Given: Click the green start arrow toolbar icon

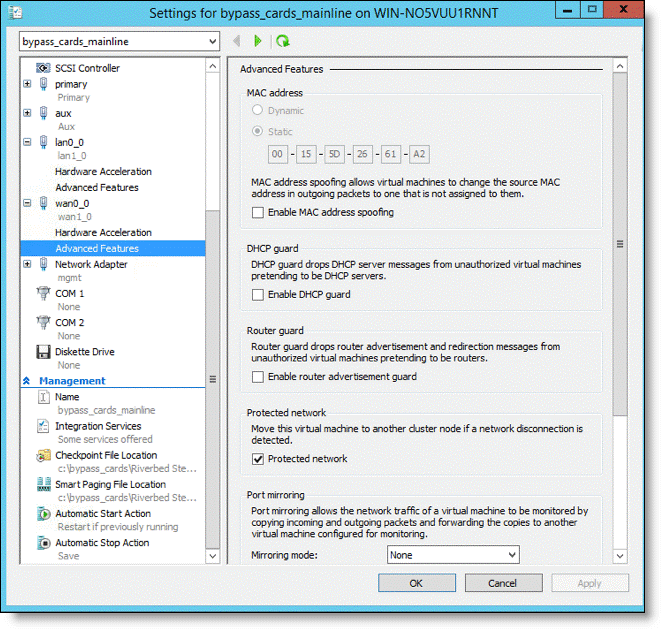Looking at the screenshot, I should click(x=258, y=41).
